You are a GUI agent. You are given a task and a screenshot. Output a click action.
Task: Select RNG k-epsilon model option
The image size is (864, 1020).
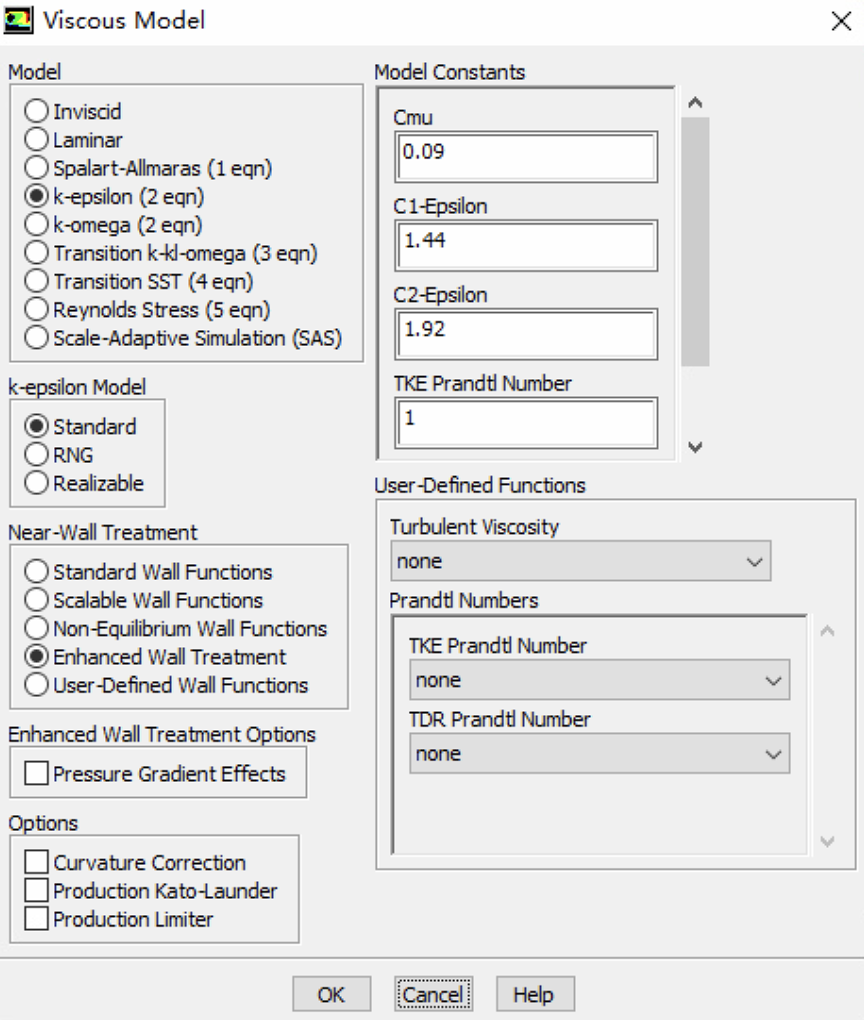pos(37,455)
